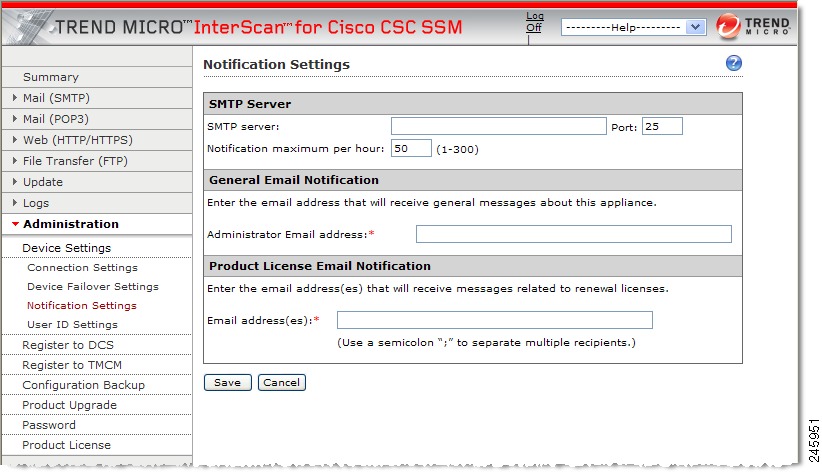This screenshot has height=472, width=822.
Task: Expand the Update menu arrow
Action: point(15,181)
